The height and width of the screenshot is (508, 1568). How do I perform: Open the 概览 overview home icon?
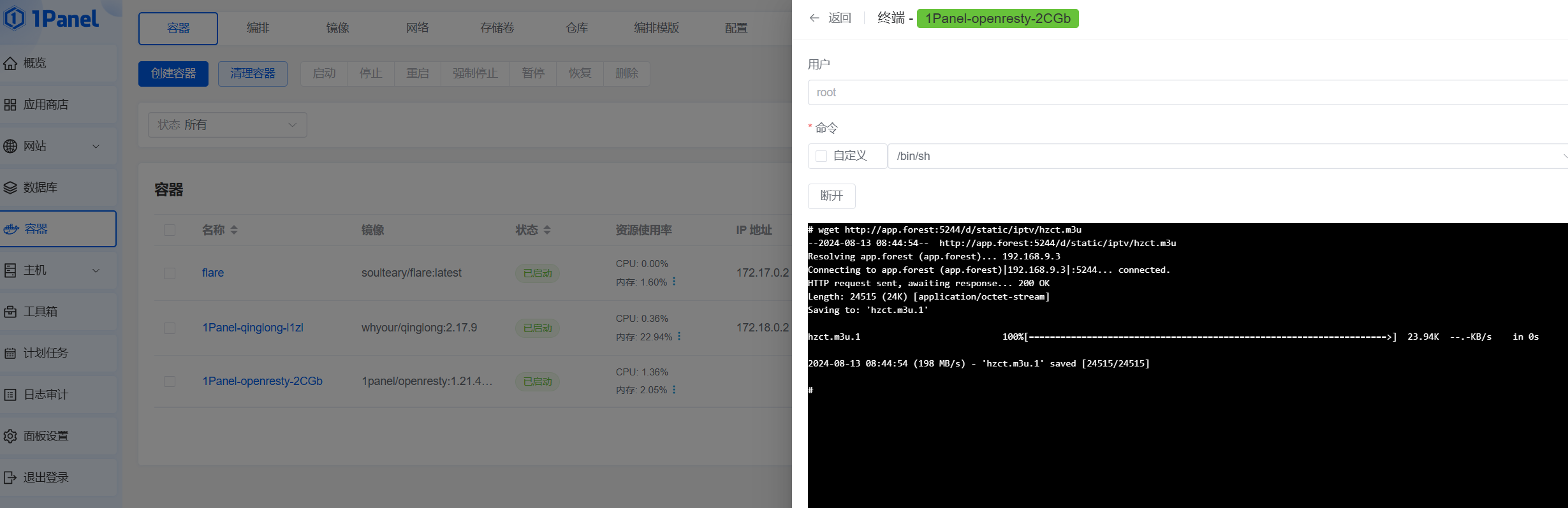[x=10, y=63]
